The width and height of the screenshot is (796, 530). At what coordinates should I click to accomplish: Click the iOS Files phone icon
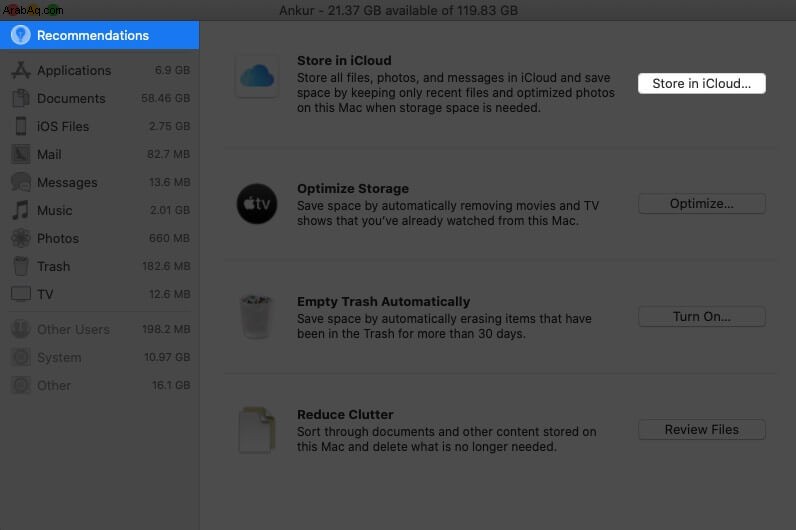pyautogui.click(x=21, y=126)
